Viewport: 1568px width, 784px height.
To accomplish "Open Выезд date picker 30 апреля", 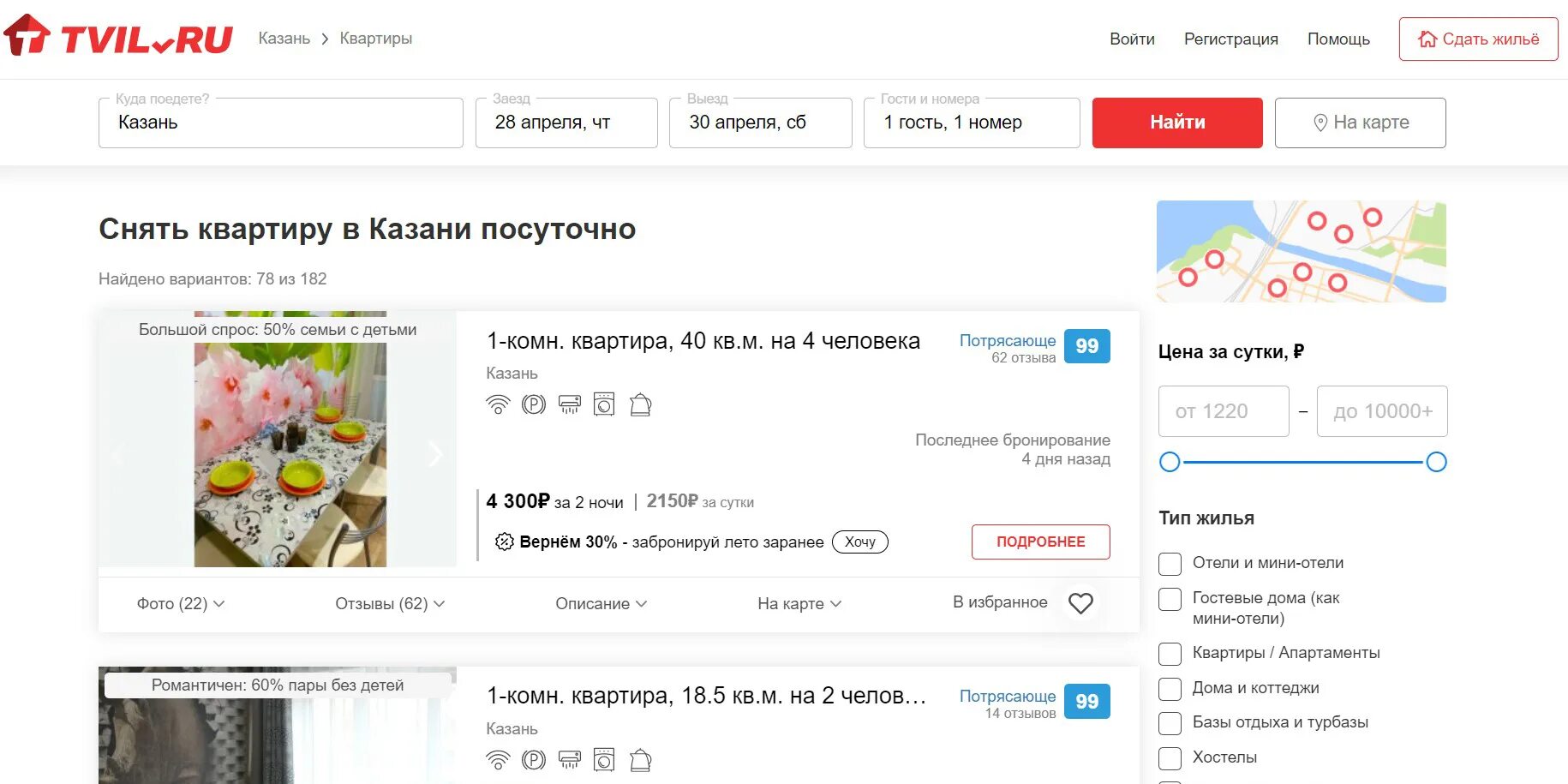I will coord(761,123).
